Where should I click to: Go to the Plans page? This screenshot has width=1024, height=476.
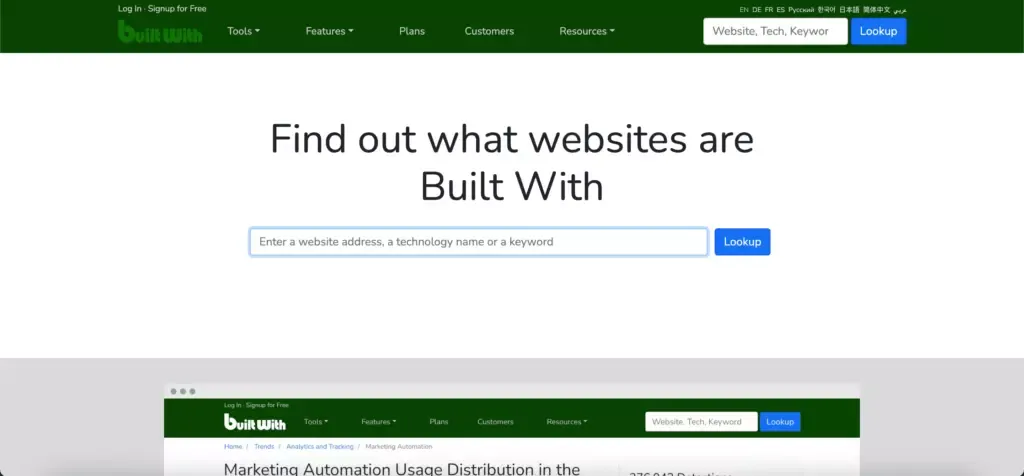click(411, 31)
